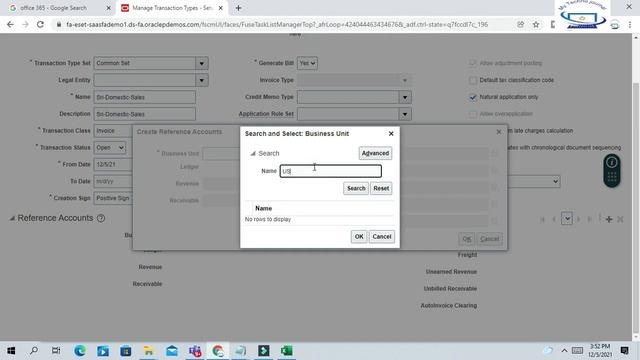This screenshot has width=640, height=360.
Task: Collapse the Reference Accounts section
Action: click(12, 218)
